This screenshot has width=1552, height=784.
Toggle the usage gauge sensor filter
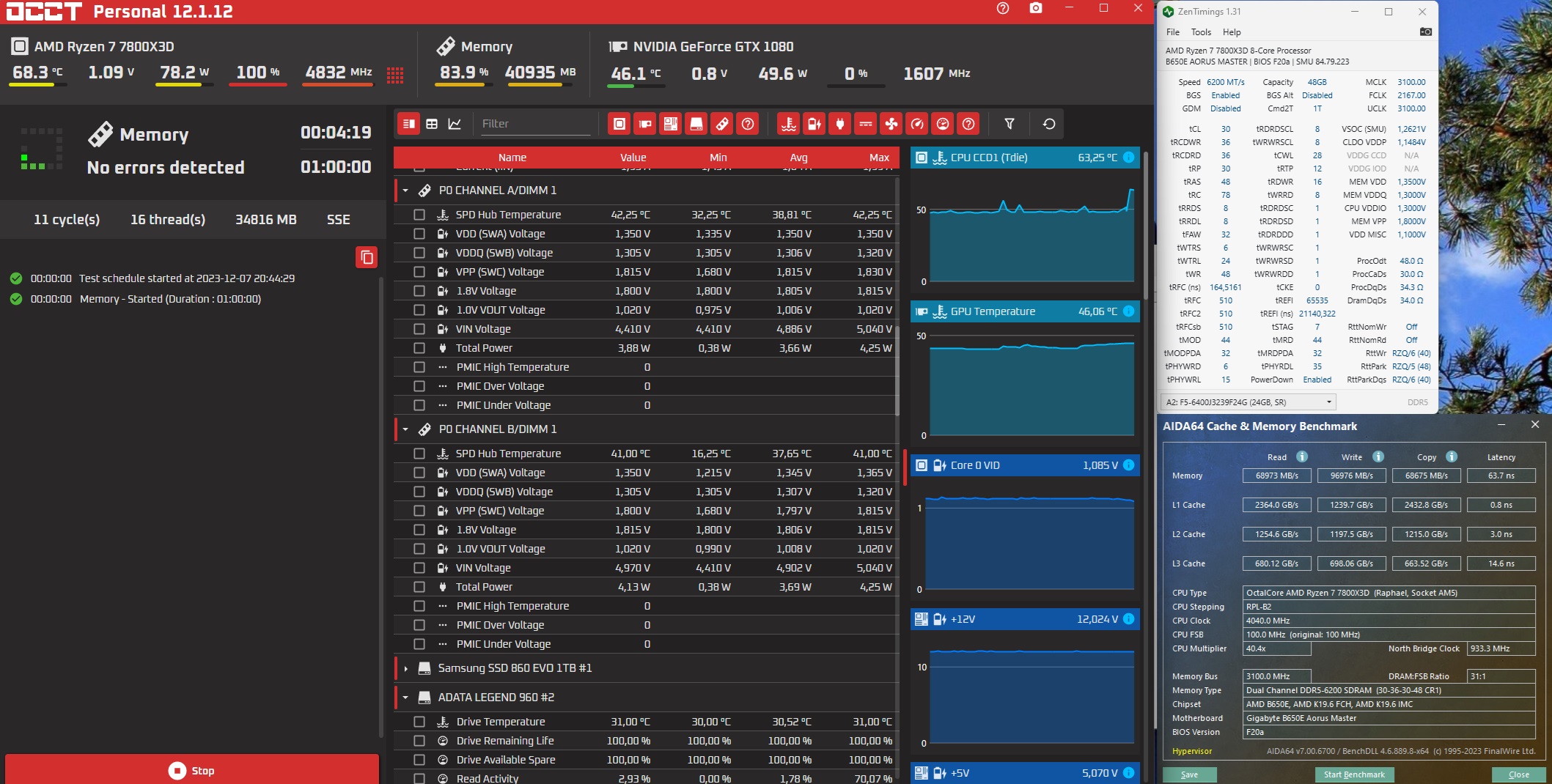coord(943,124)
